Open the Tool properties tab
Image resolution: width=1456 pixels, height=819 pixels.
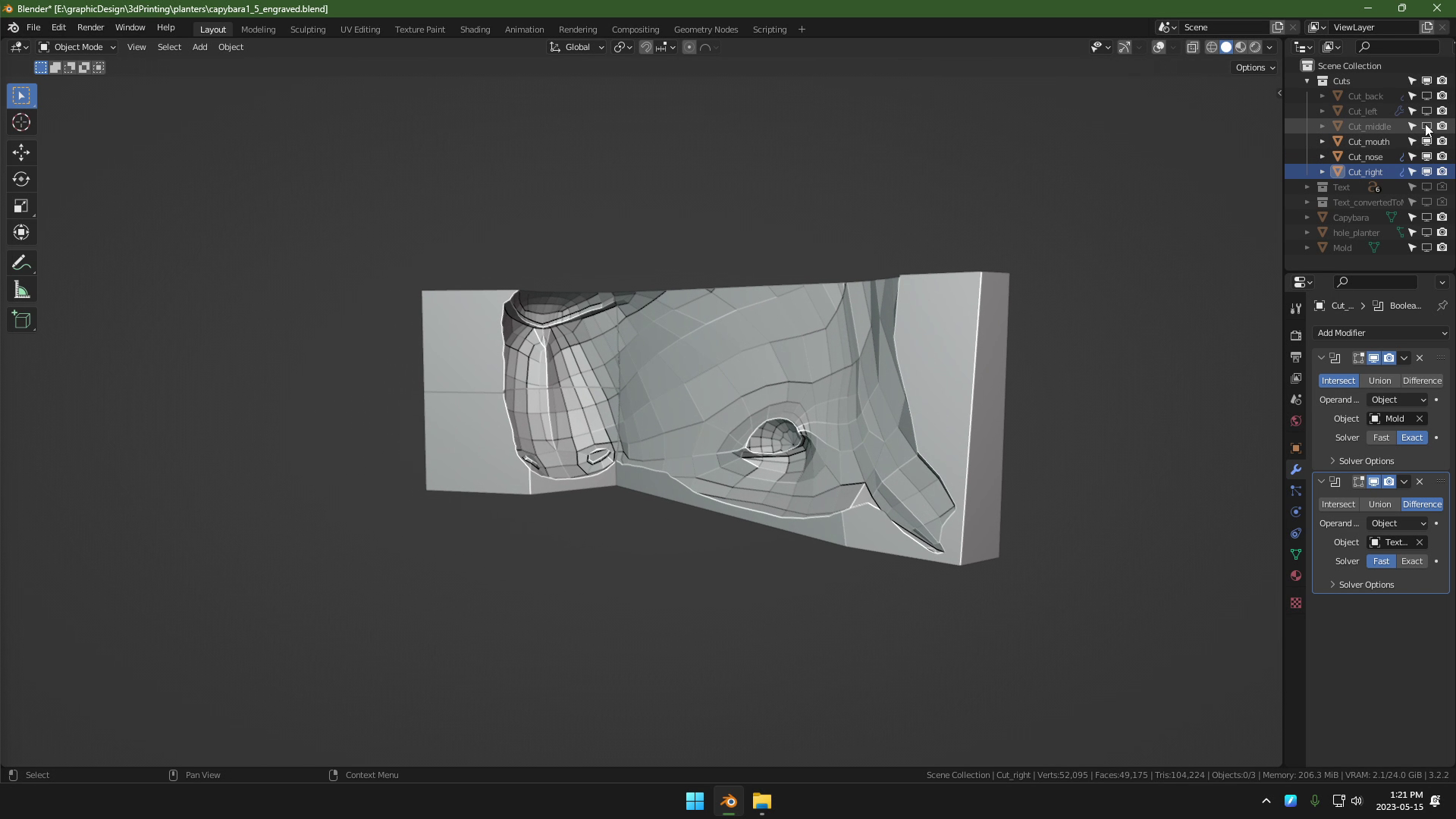click(1296, 308)
